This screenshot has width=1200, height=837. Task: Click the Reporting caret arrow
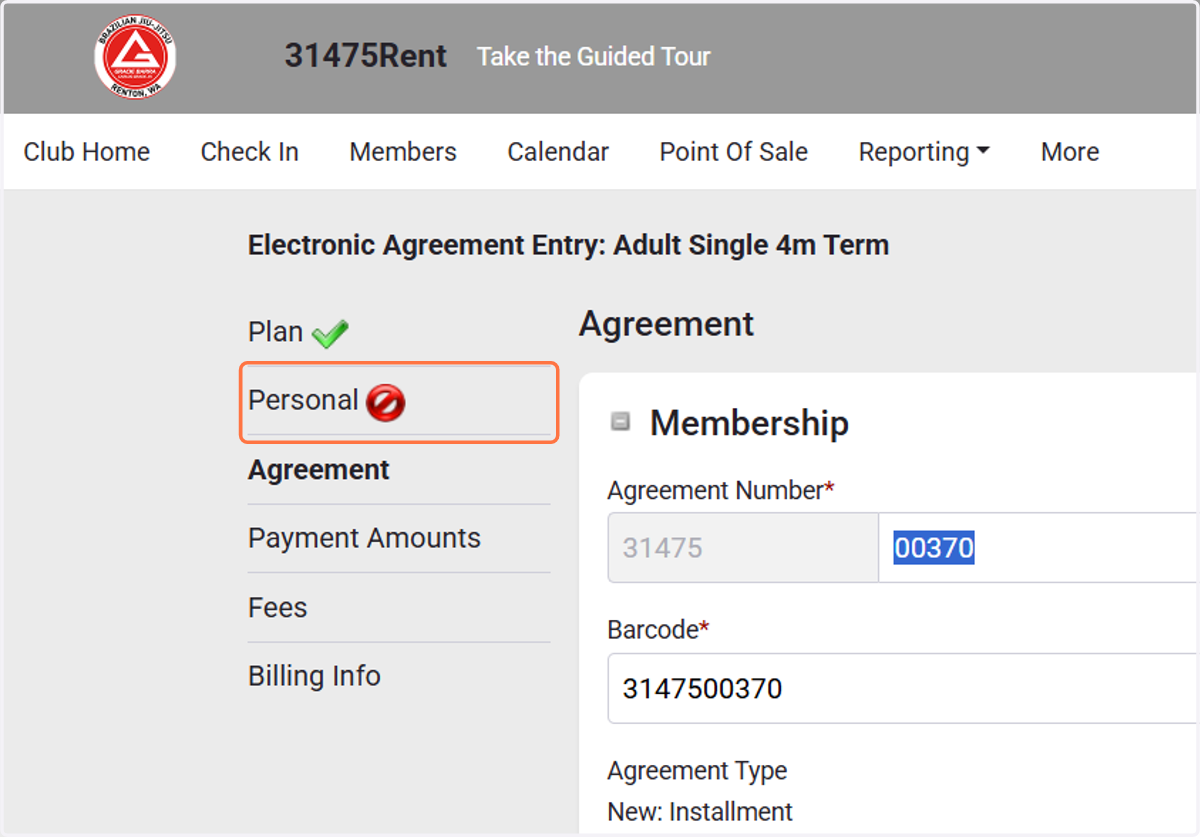point(982,152)
